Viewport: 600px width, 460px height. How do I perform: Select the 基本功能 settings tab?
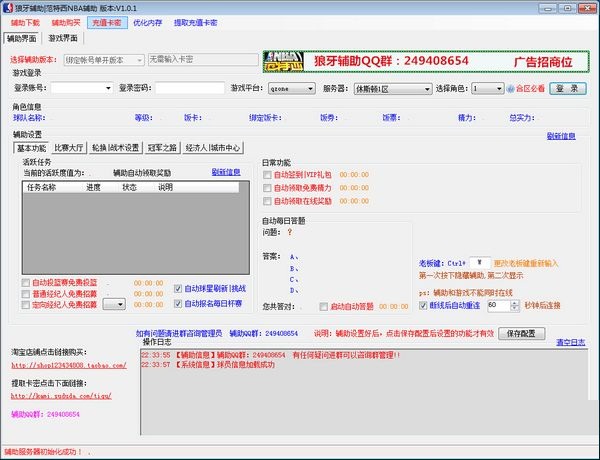(31, 148)
